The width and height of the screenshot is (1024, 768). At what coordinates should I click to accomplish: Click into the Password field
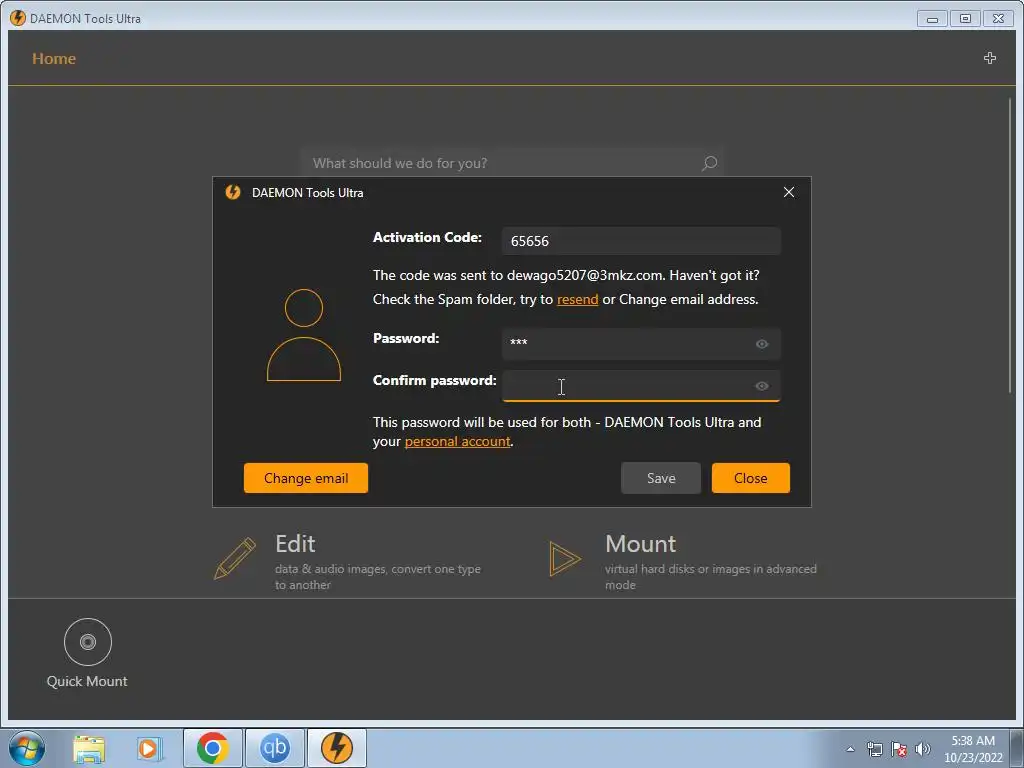tap(641, 344)
